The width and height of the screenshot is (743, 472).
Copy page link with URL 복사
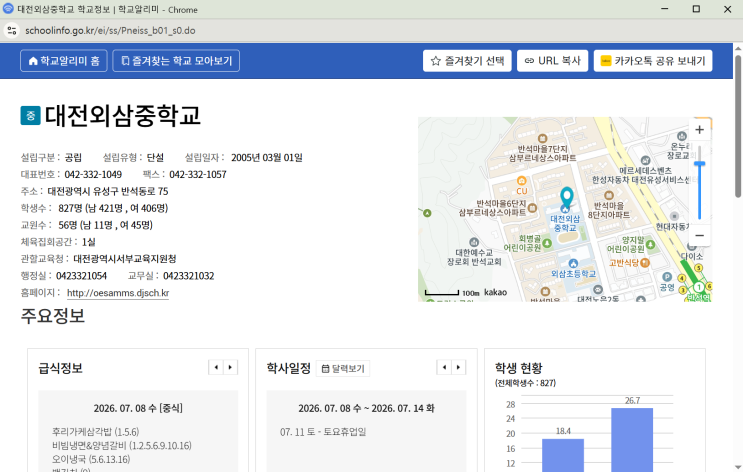553,61
